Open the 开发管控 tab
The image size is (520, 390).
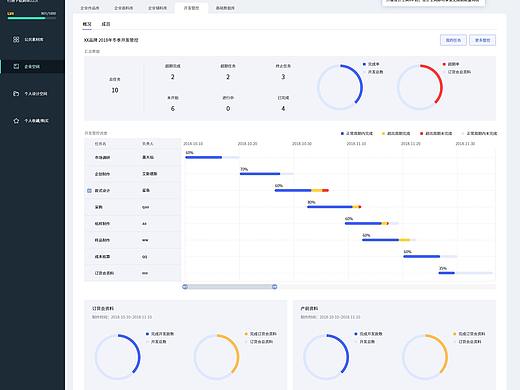(x=191, y=8)
